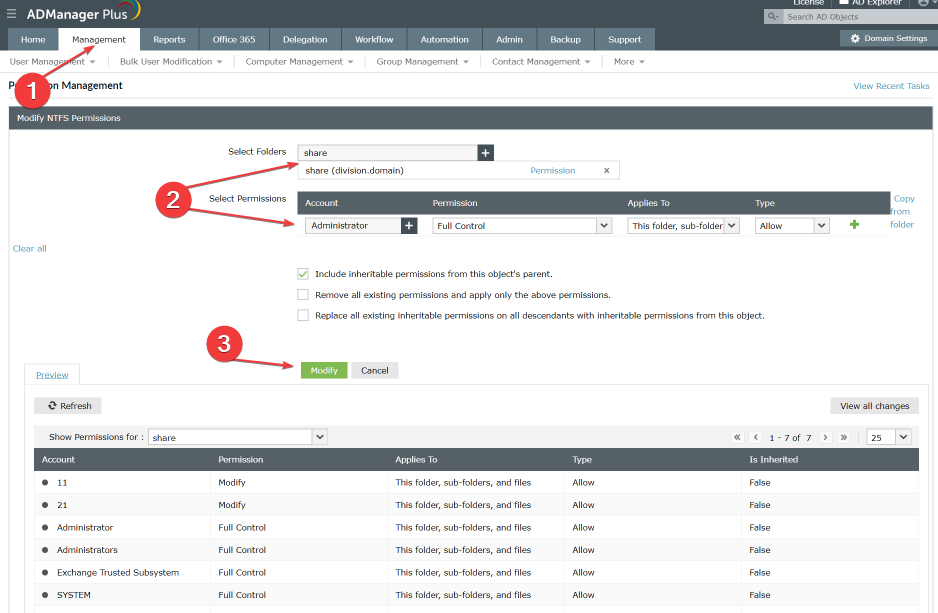
Task: Click the Domain Settings button label
Action: pyautogui.click(x=896, y=38)
